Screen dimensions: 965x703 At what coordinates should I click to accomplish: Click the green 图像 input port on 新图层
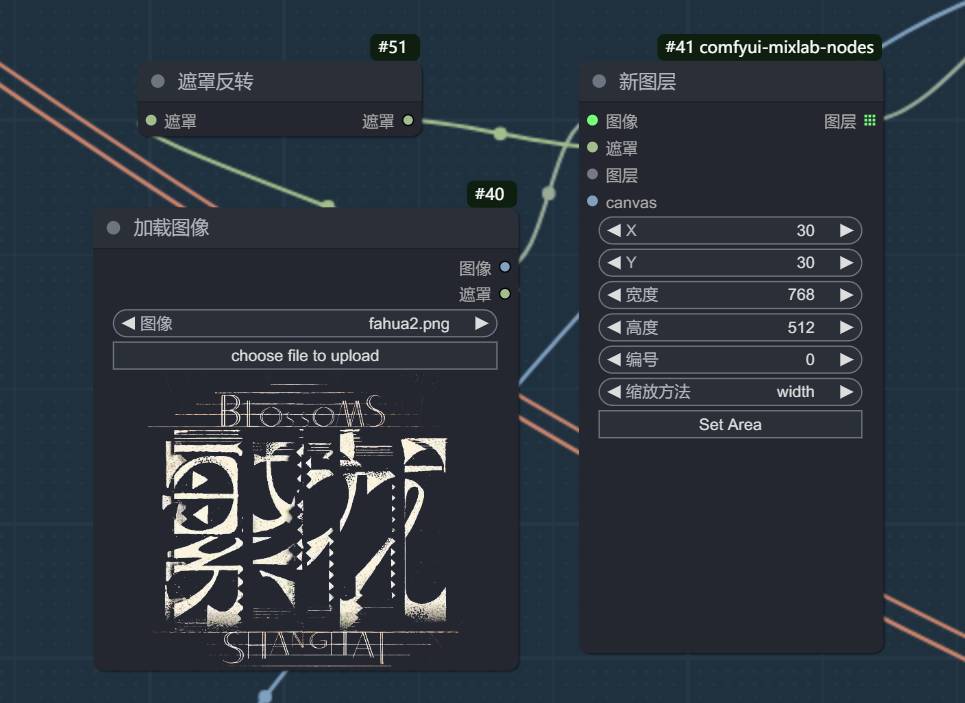pyautogui.click(x=593, y=121)
